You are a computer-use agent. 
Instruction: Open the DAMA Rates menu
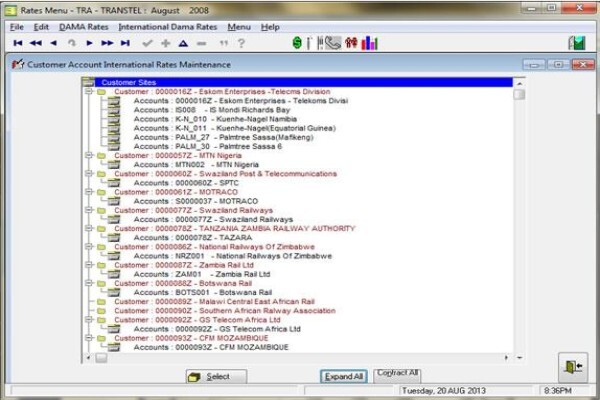(x=83, y=27)
